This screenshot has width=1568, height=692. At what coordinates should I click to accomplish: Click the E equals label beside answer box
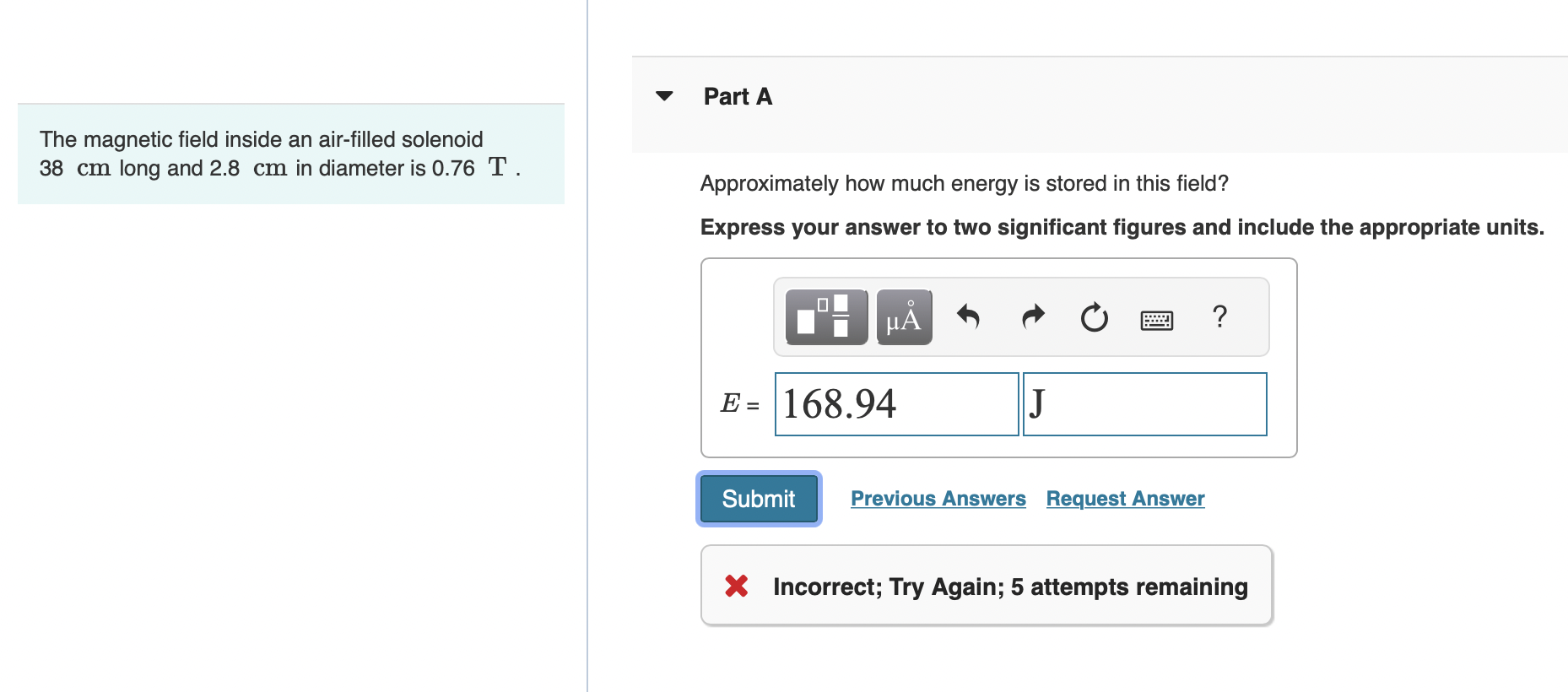pos(737,404)
